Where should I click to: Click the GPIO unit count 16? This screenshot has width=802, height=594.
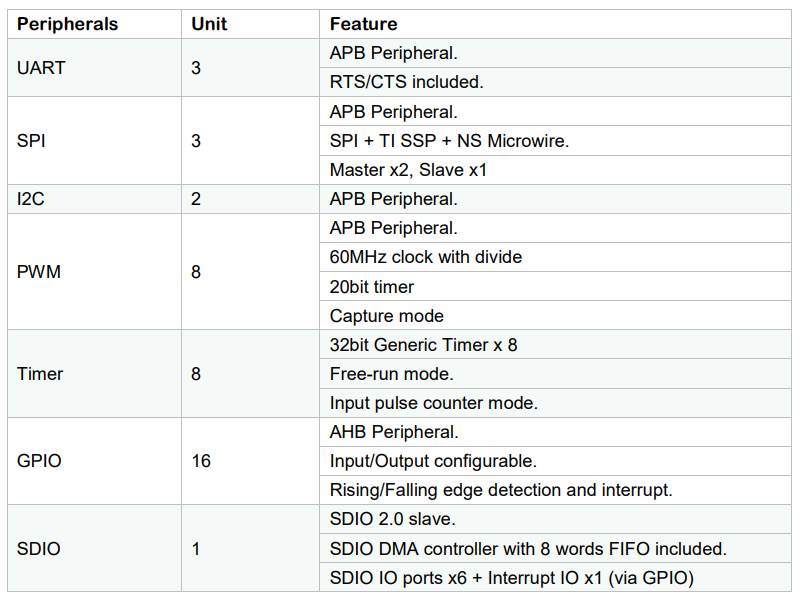[201, 461]
